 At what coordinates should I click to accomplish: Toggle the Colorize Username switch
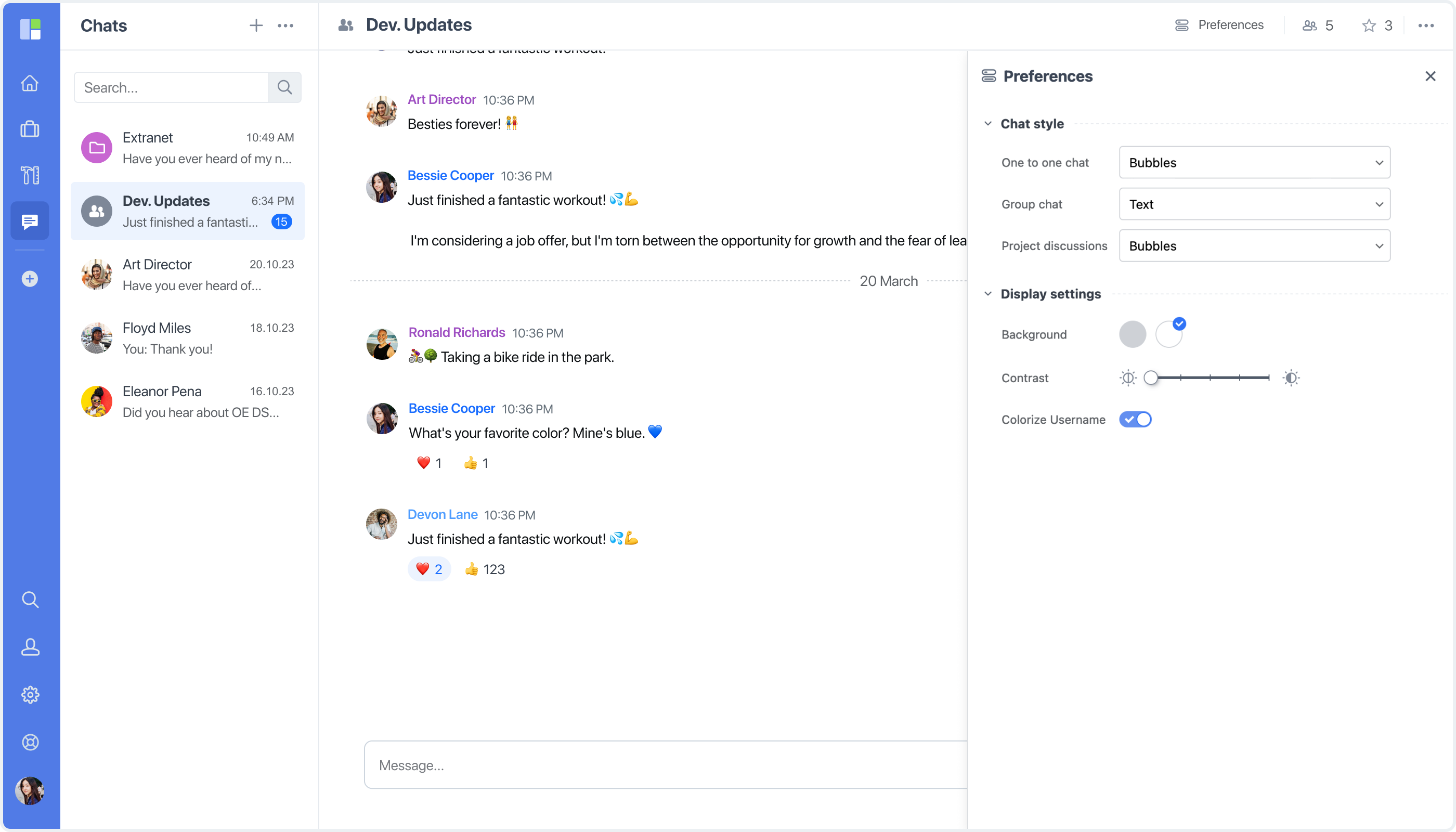click(1135, 420)
